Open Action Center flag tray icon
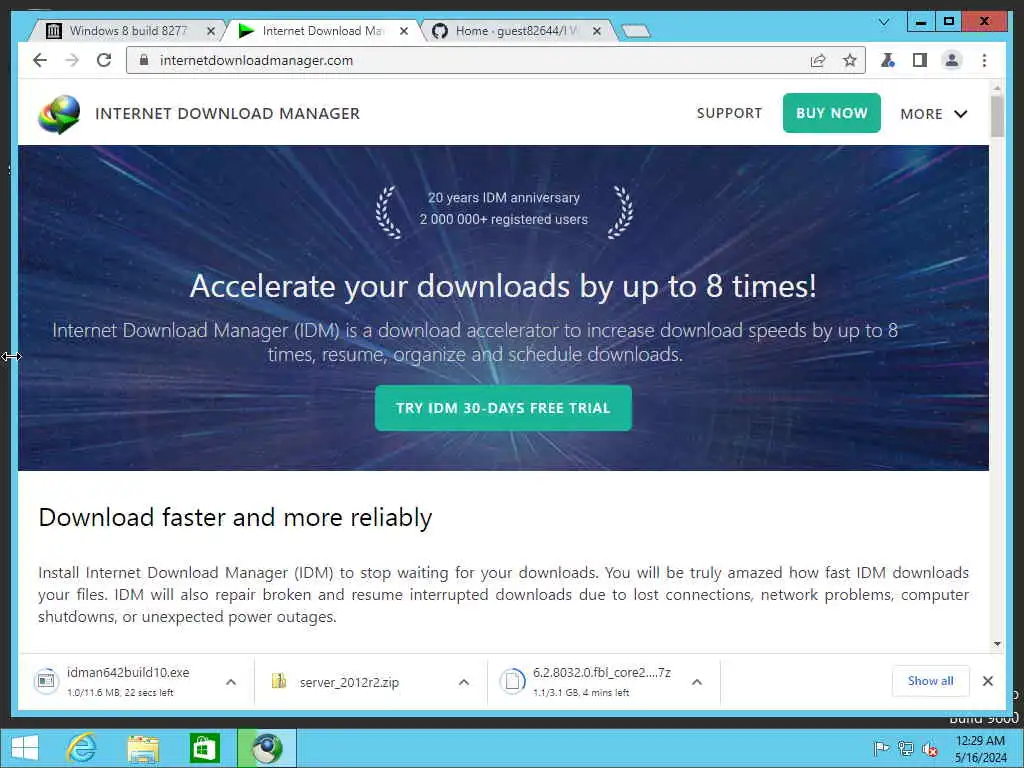Screen dimensions: 1024x768 (x=881, y=748)
